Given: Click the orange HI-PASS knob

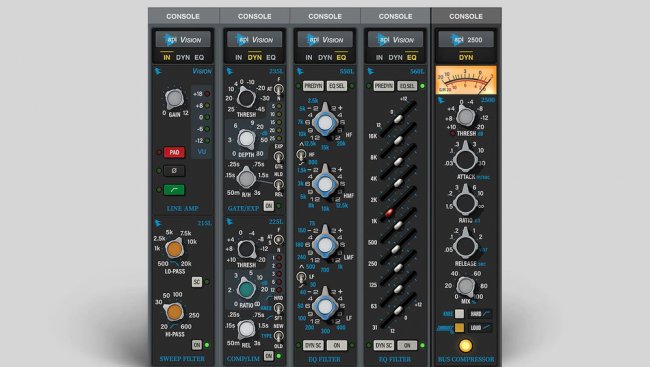Looking at the screenshot, I should [x=174, y=312].
